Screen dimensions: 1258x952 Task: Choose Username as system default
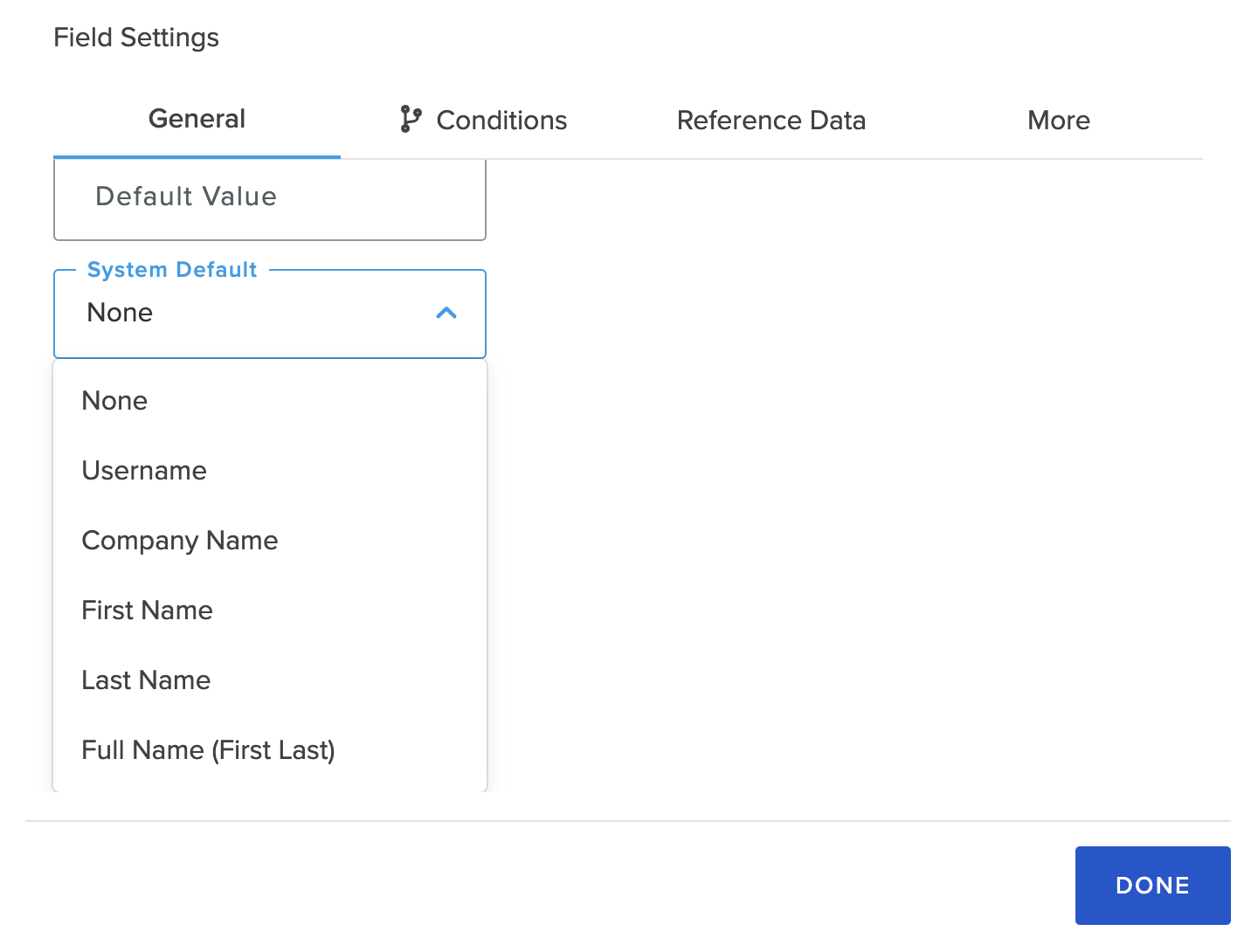click(144, 470)
